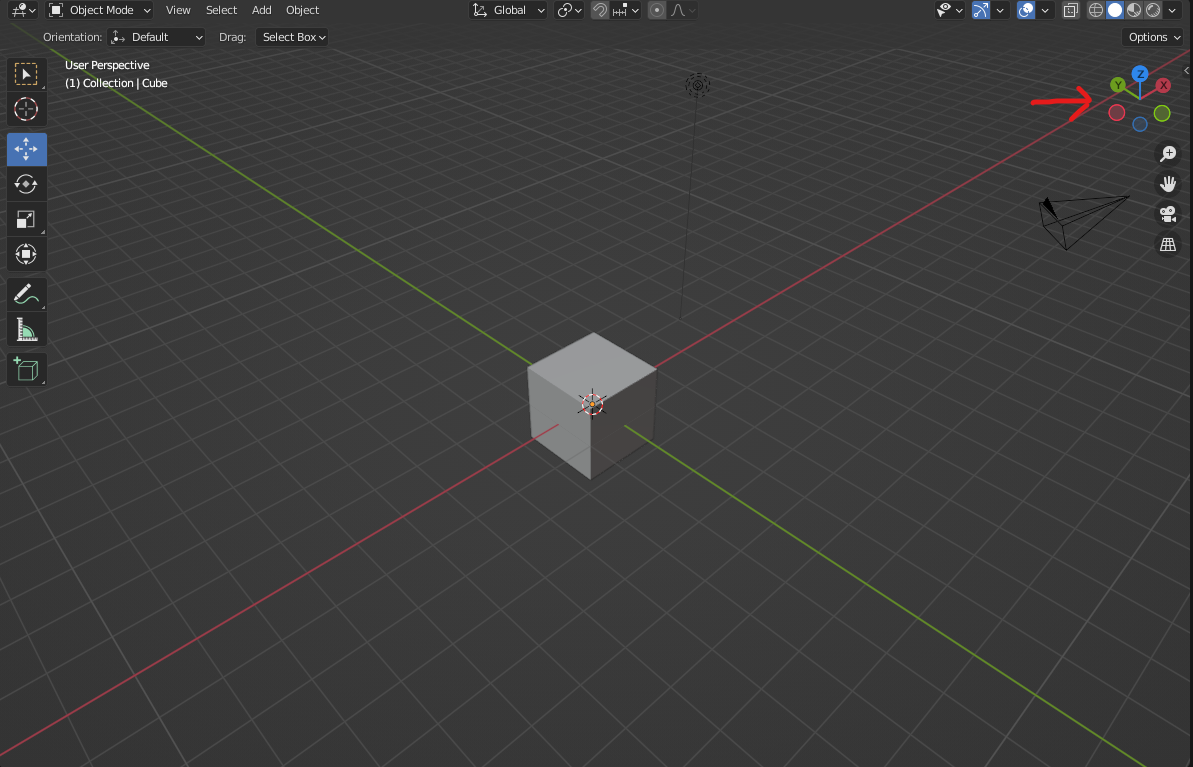Viewport: 1193px width, 767px height.
Task: Toggle camera view with the camera icon
Action: pyautogui.click(x=1167, y=215)
